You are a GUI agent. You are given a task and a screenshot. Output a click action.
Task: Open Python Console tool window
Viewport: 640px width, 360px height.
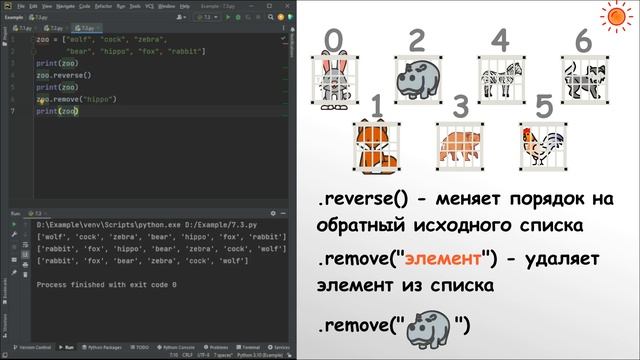176,347
